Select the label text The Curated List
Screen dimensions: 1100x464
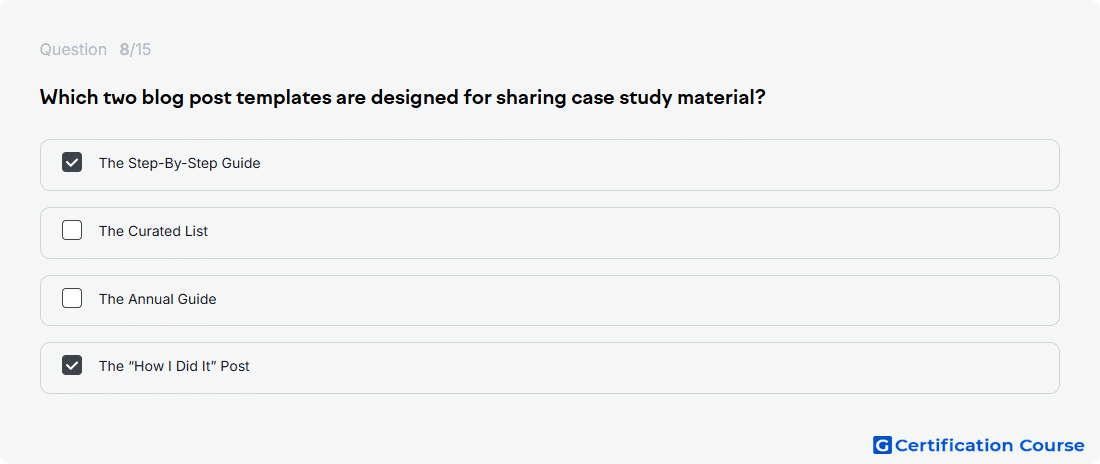154,231
